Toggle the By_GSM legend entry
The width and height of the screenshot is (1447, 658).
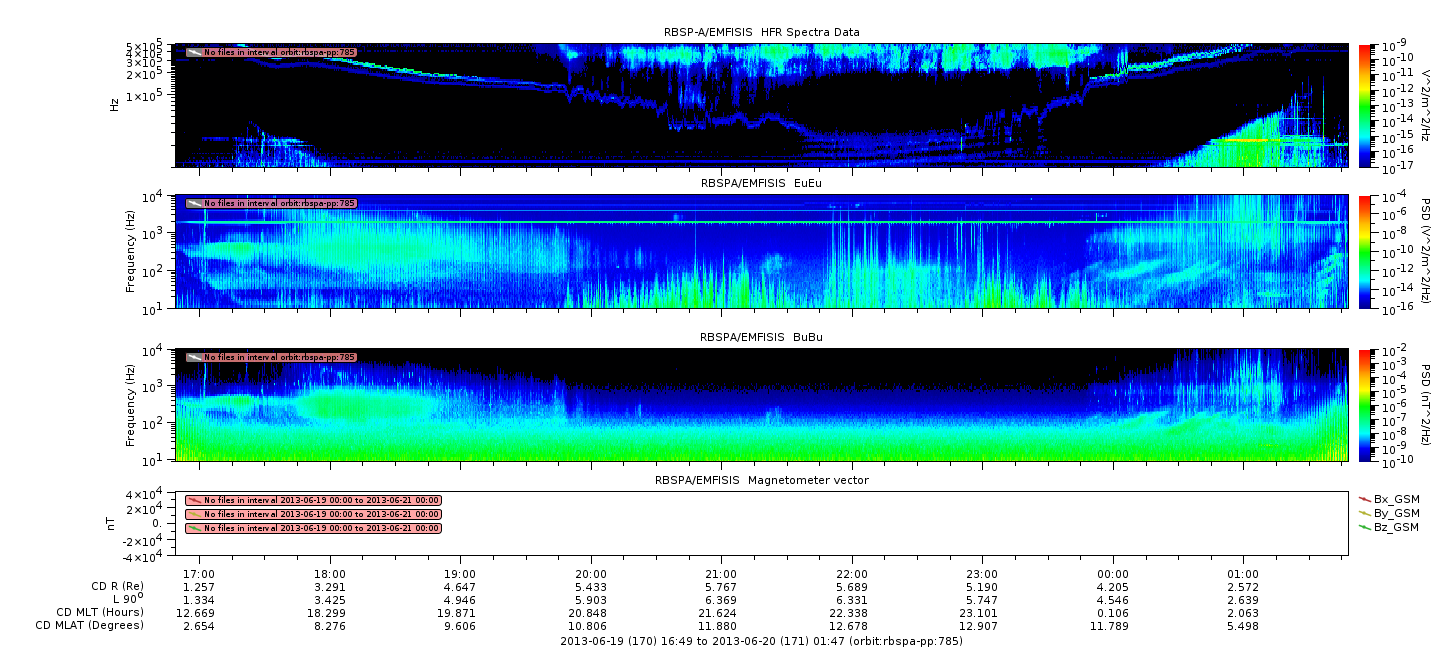pyautogui.click(x=1396, y=512)
